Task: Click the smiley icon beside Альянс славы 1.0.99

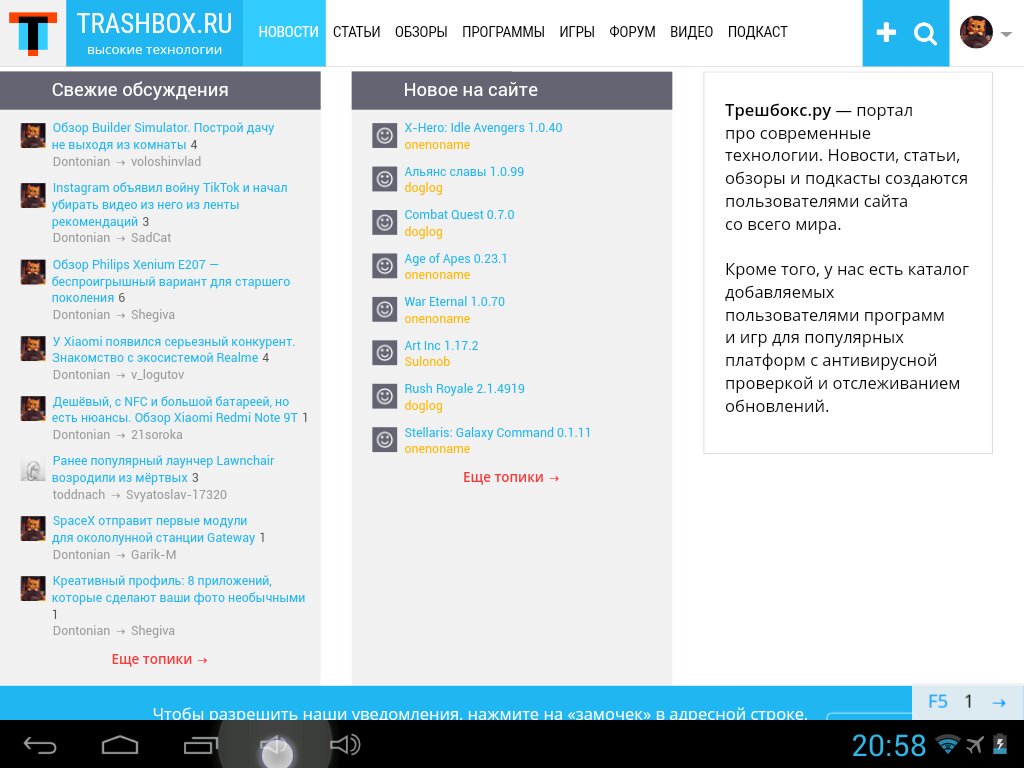Action: pyautogui.click(x=385, y=179)
